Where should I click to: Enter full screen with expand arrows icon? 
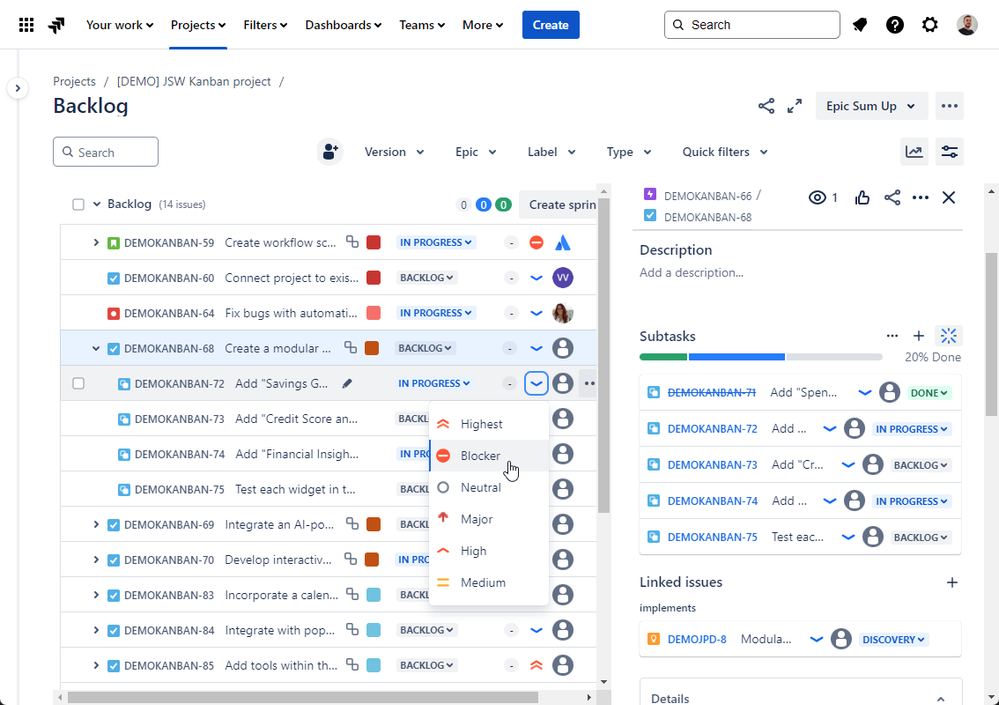click(x=794, y=106)
